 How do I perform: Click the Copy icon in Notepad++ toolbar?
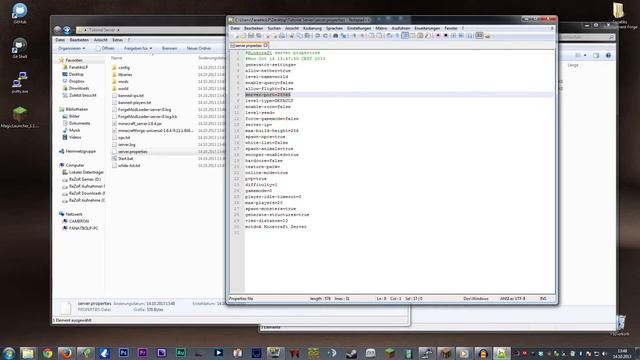[x=299, y=36]
